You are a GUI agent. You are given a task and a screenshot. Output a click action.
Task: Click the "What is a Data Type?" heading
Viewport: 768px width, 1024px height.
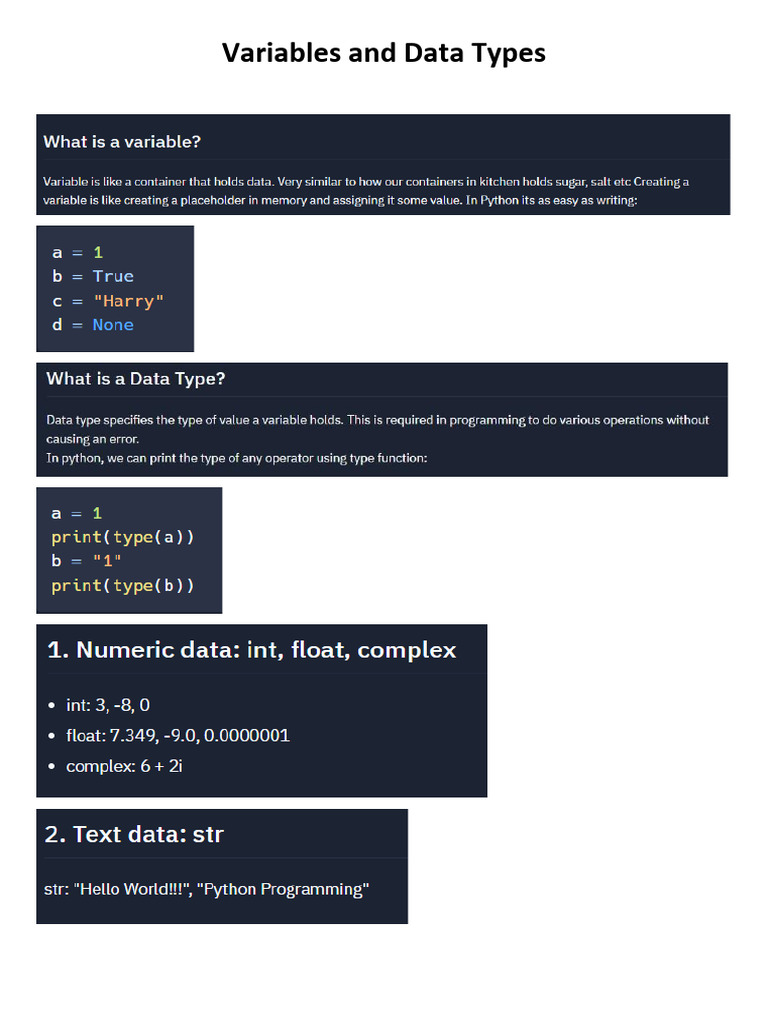pyautogui.click(x=136, y=379)
